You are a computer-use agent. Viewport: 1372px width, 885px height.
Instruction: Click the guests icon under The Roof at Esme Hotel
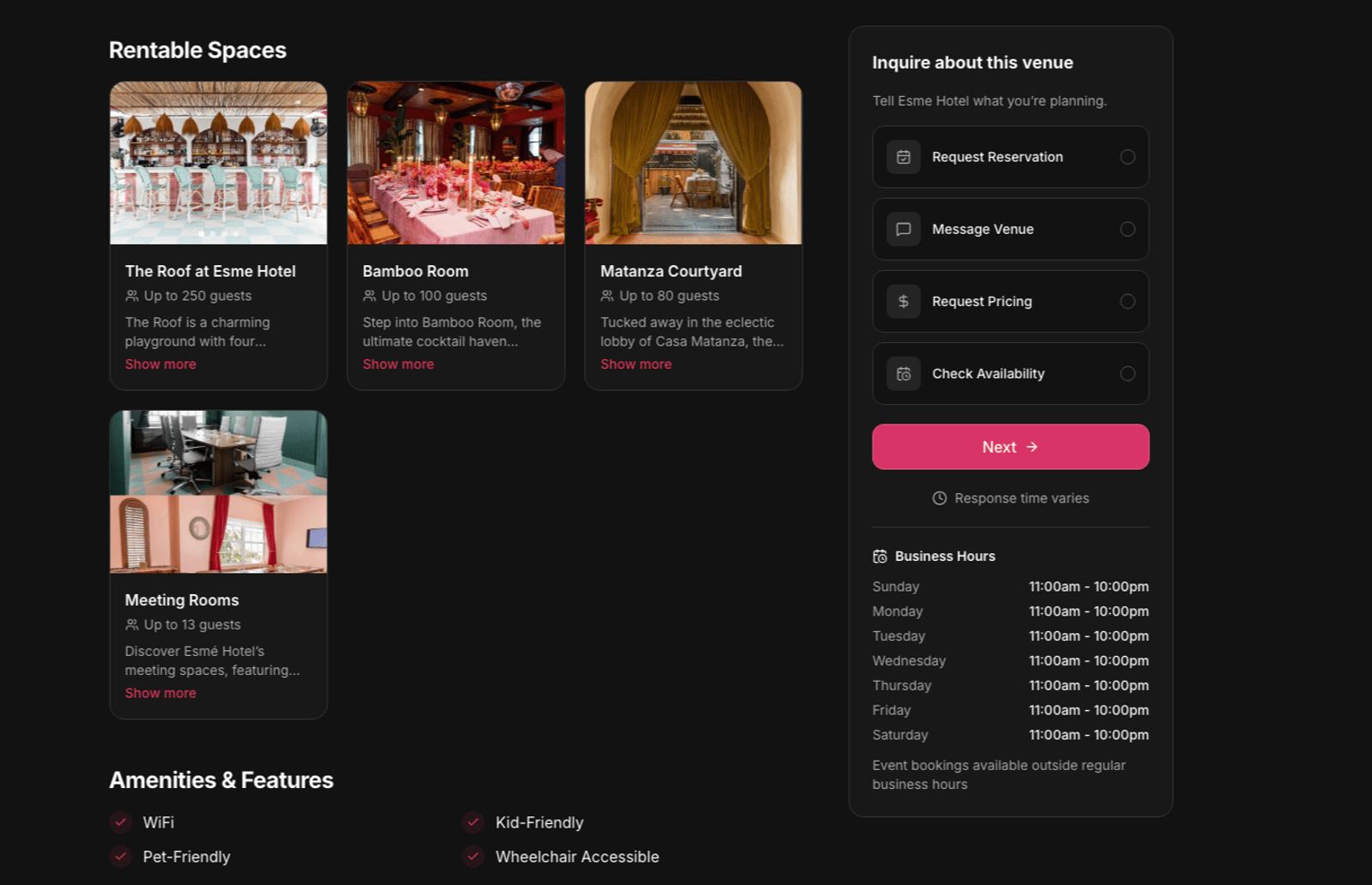click(132, 296)
